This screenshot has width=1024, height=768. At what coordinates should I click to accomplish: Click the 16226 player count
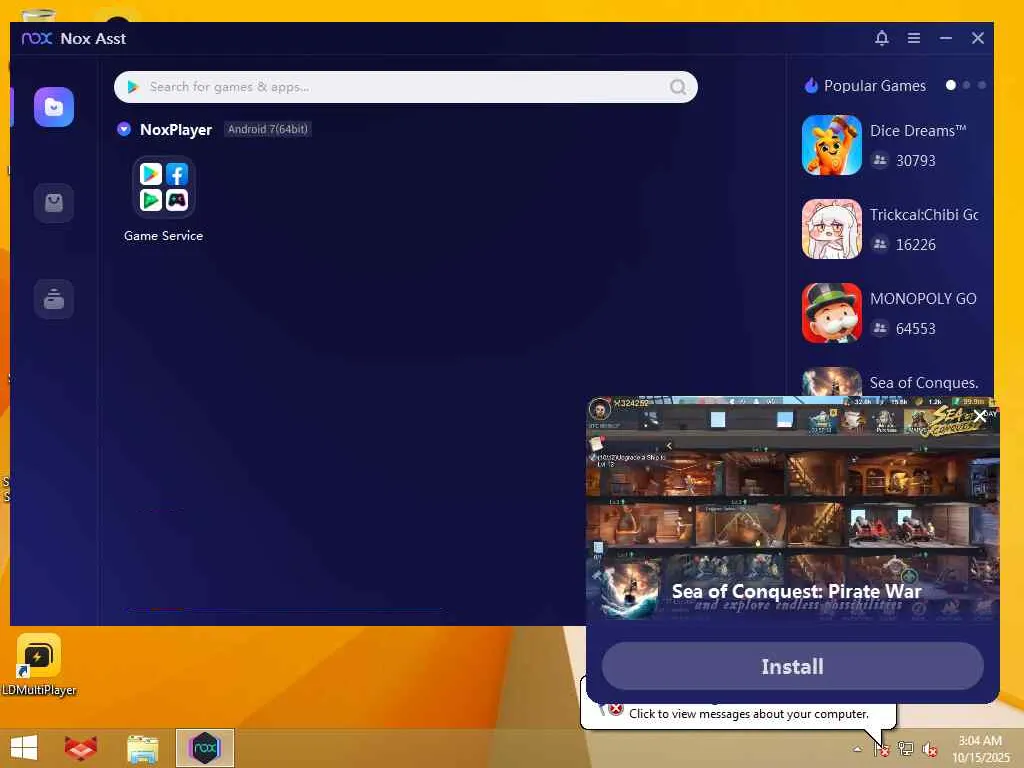(915, 245)
